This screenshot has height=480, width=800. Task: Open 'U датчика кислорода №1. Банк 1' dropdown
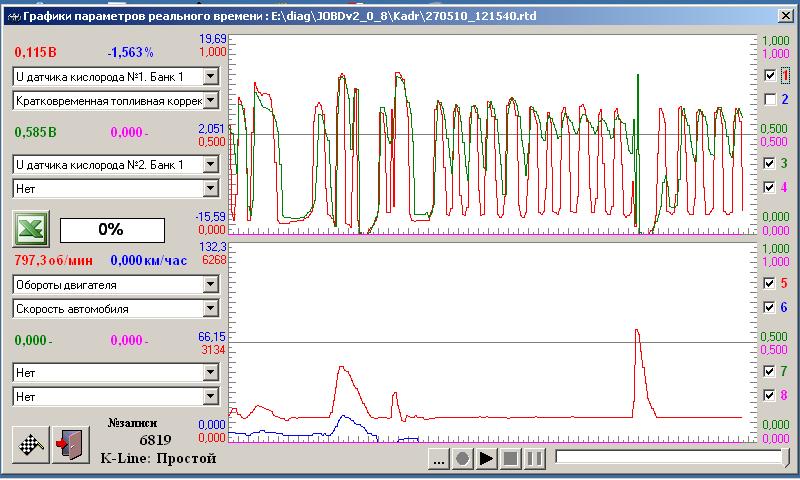point(210,76)
